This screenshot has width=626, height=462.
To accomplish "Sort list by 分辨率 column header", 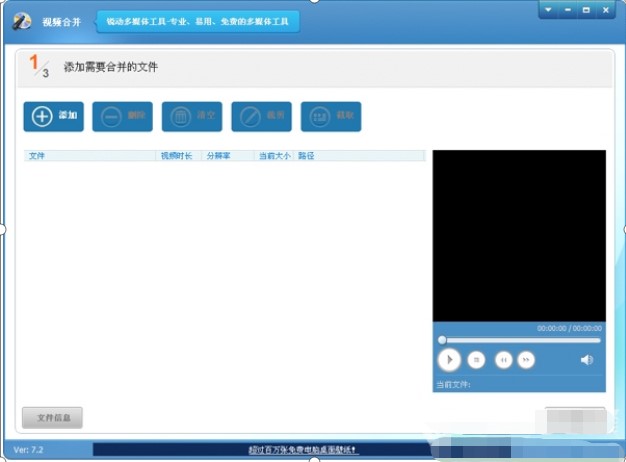I will pos(228,156).
